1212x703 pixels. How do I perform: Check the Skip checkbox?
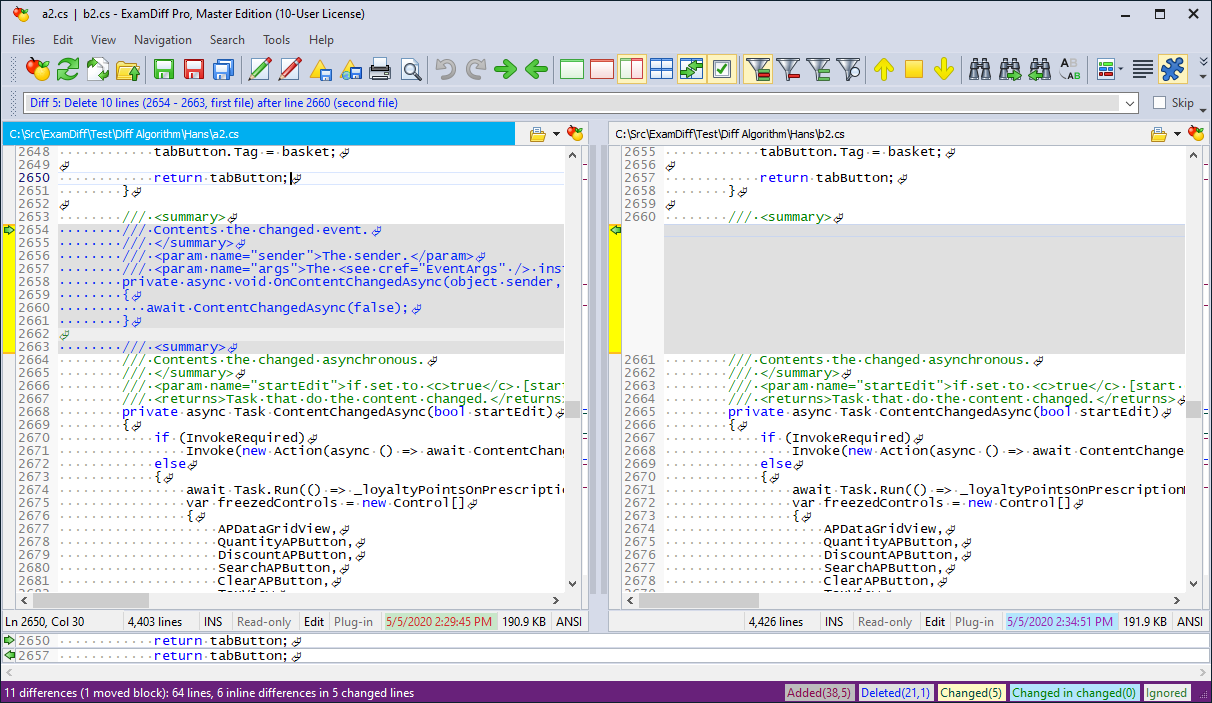click(x=1160, y=103)
